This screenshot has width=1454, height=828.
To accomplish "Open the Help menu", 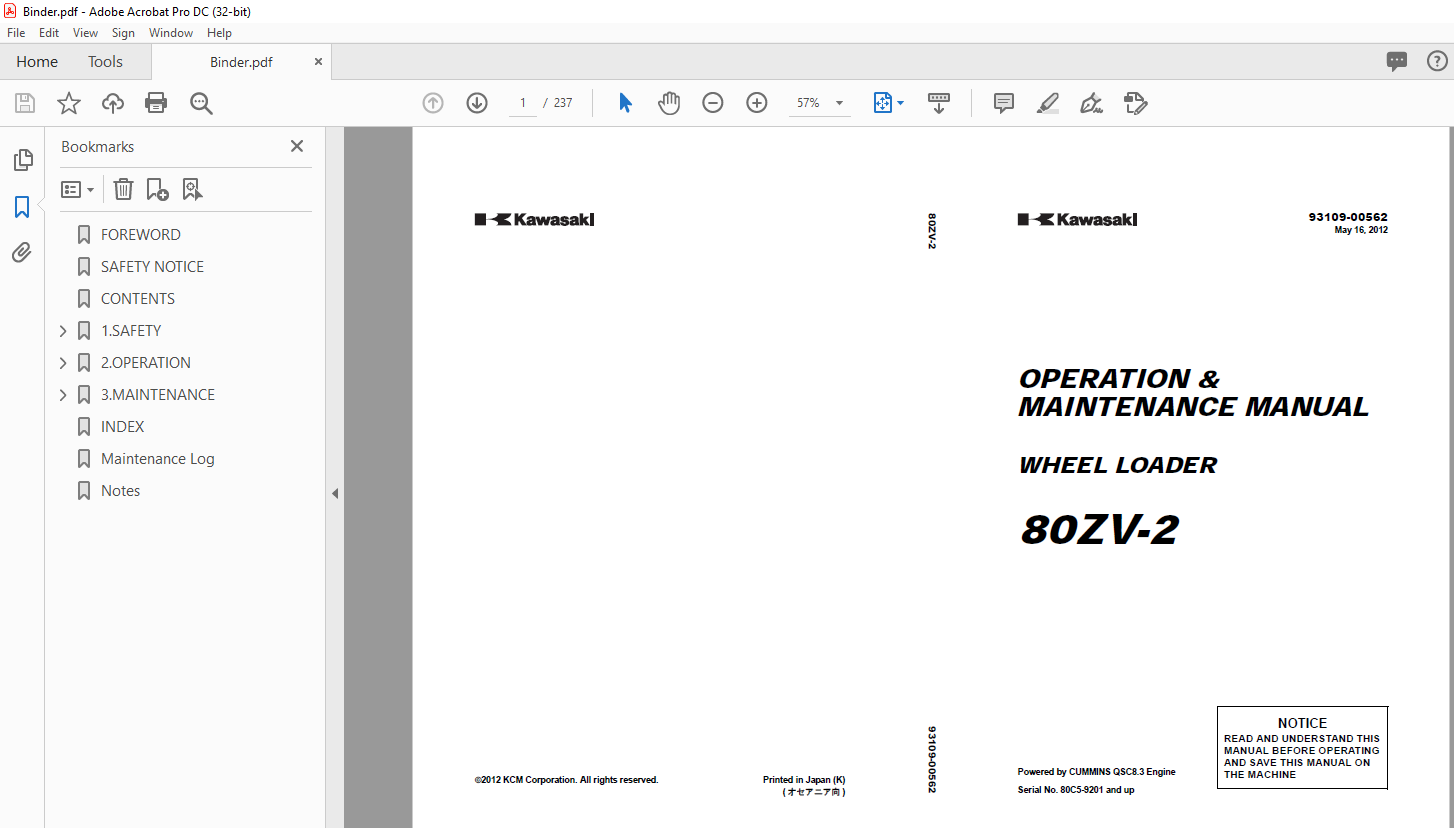I will point(219,33).
